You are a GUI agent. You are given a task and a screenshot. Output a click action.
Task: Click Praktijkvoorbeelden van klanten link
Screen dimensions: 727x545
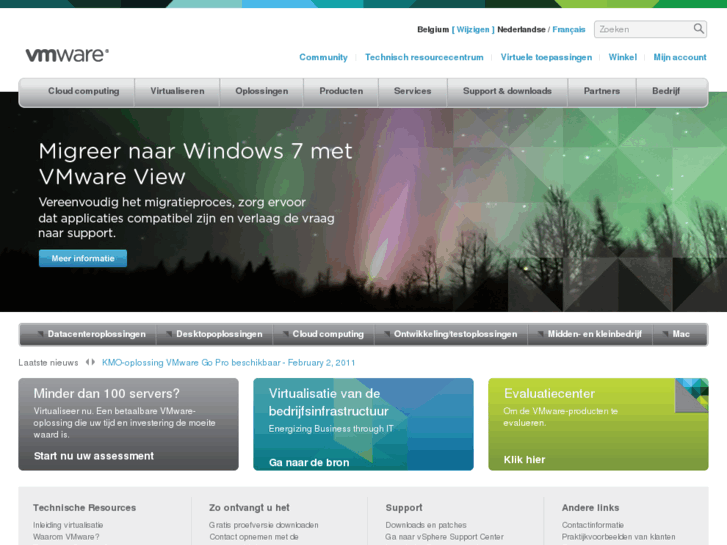(619, 537)
